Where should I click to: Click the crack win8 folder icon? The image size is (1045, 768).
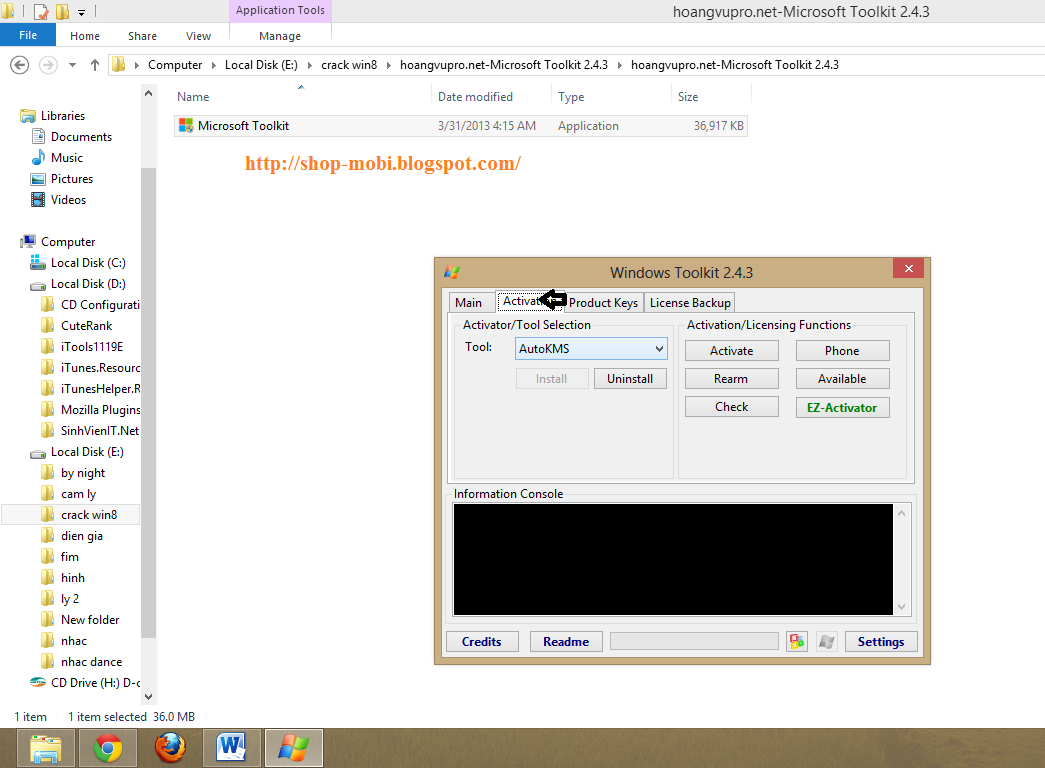tap(47, 514)
